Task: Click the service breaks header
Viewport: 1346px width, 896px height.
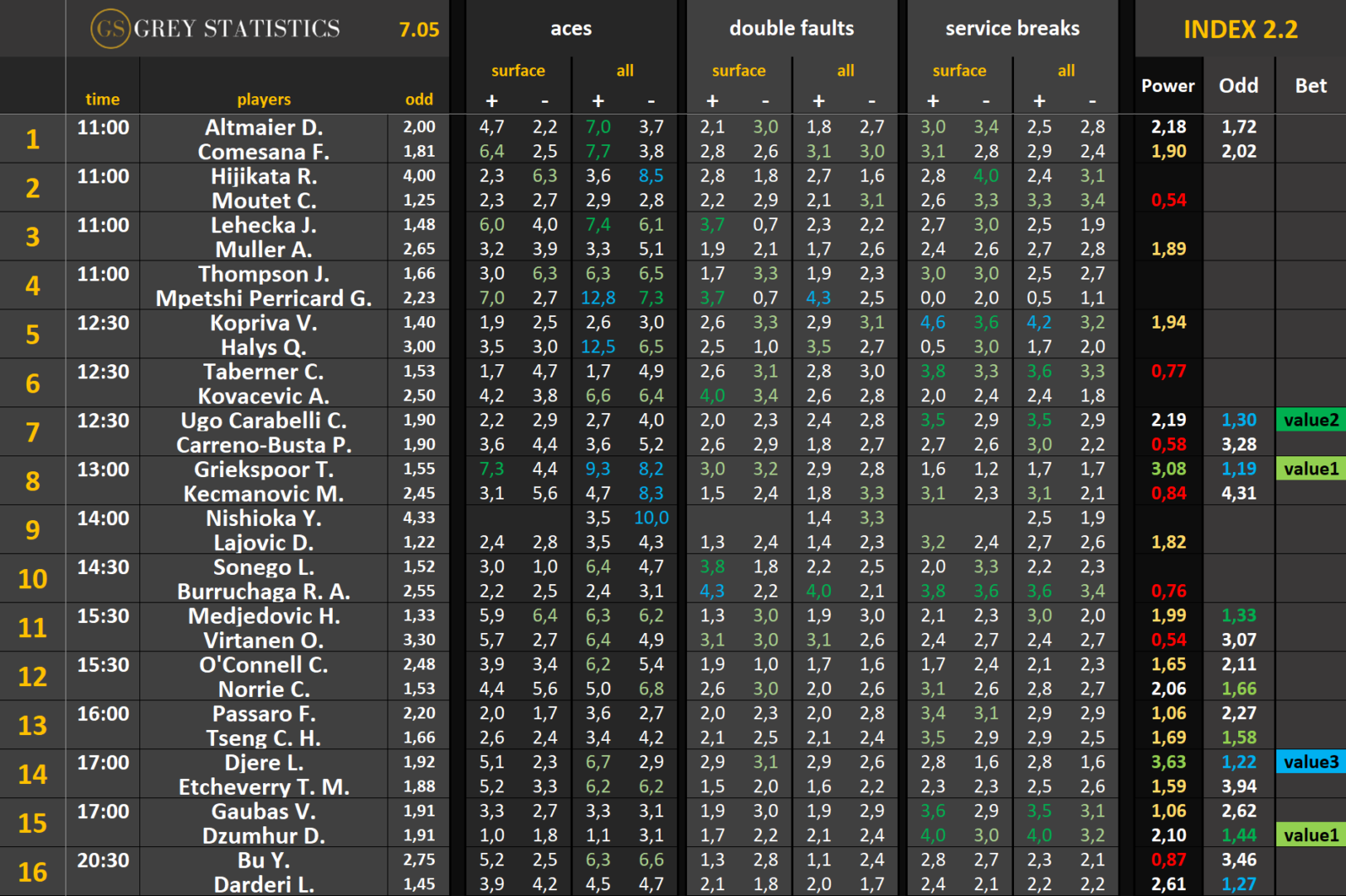Action: click(1012, 29)
